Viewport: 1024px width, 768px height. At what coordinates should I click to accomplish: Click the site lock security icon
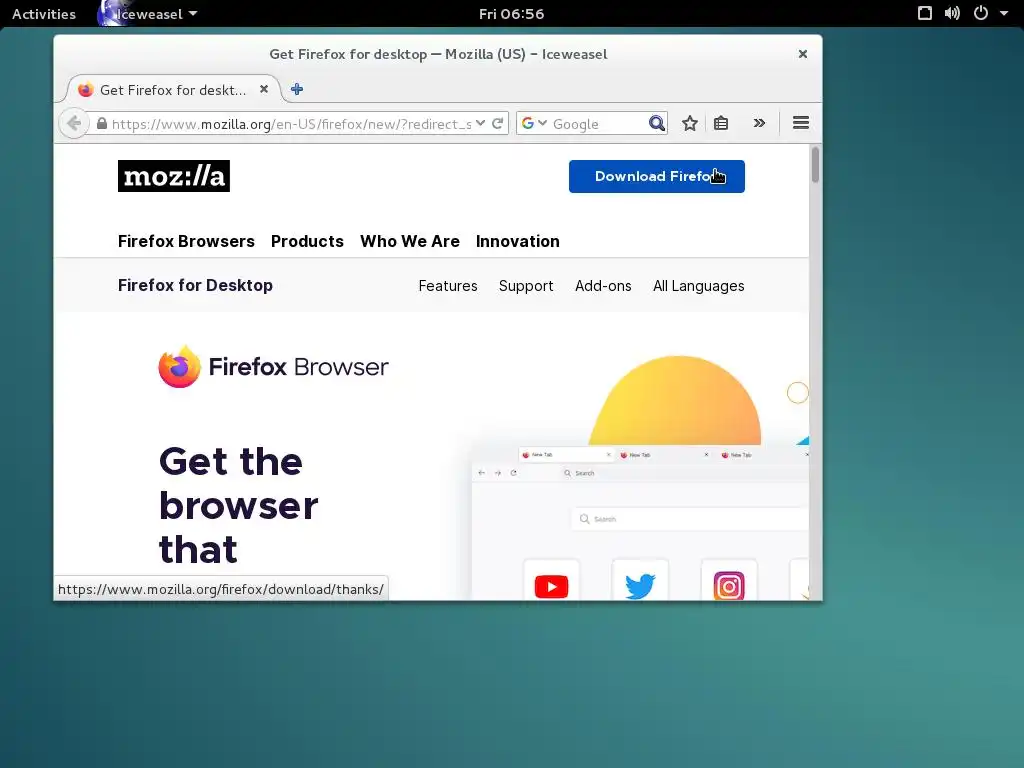102,123
